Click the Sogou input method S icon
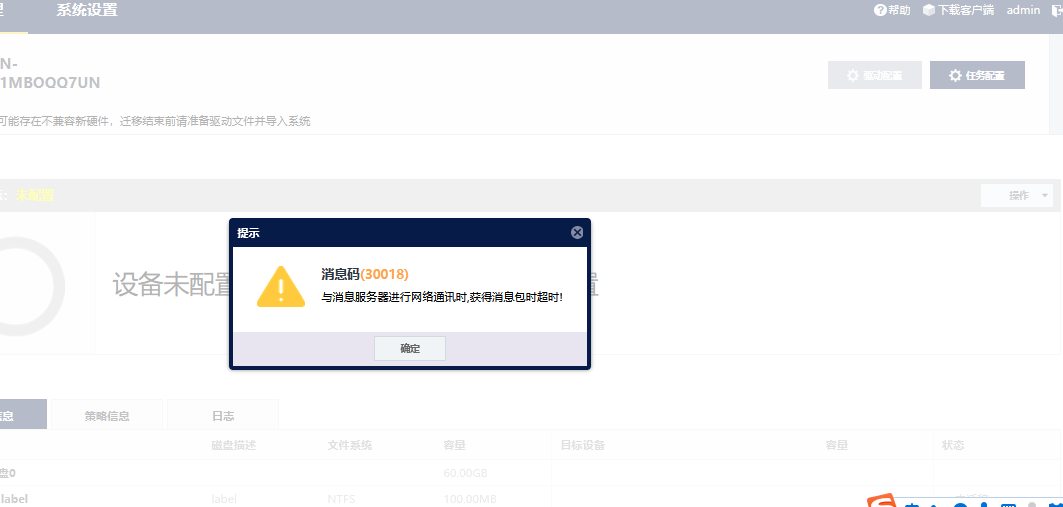 coord(881,501)
